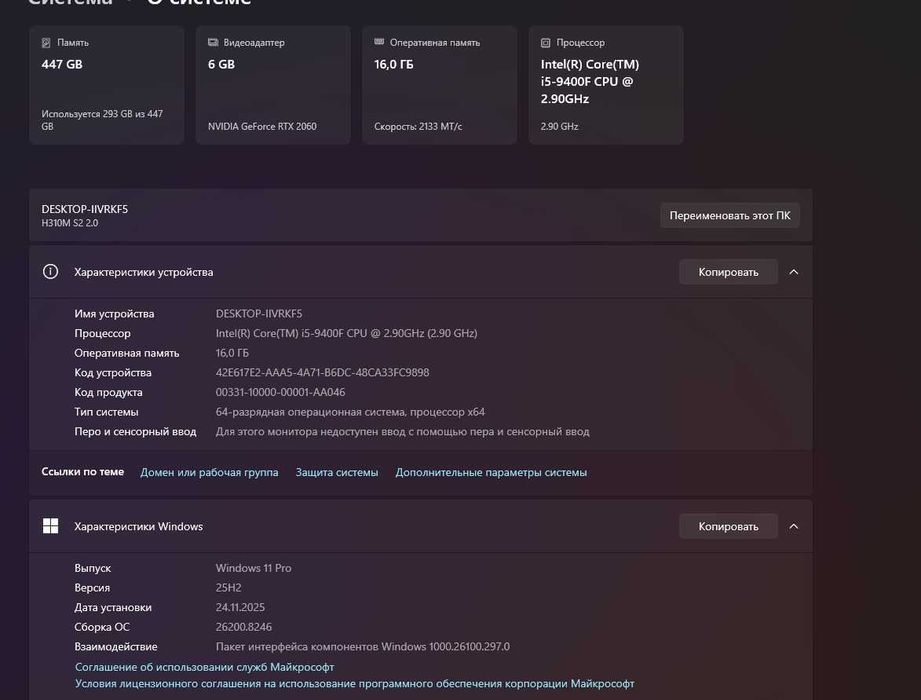The width and height of the screenshot is (921, 700).
Task: Click Переименовать этот ПК button
Action: pyautogui.click(x=730, y=216)
